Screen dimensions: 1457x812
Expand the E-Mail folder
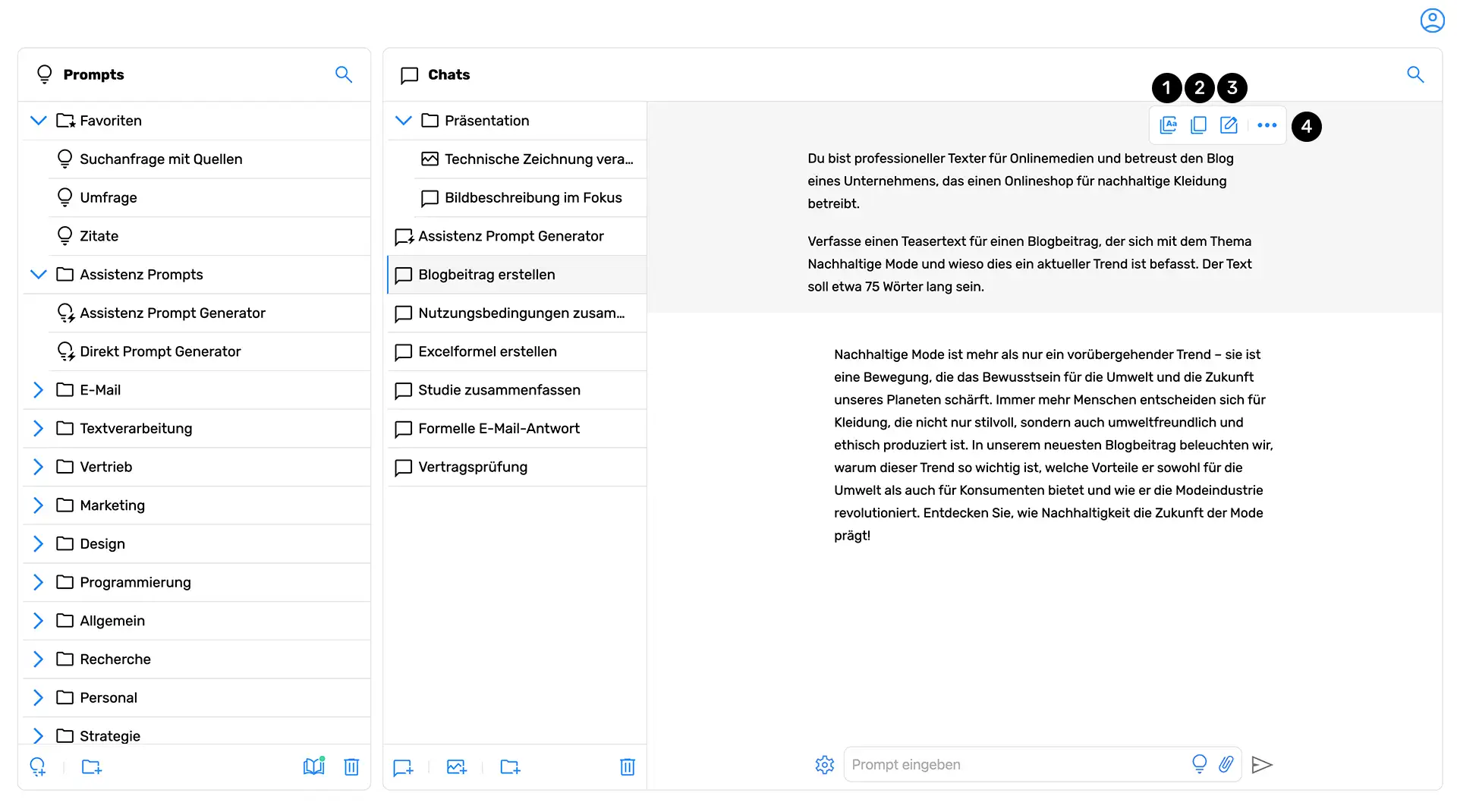point(39,390)
